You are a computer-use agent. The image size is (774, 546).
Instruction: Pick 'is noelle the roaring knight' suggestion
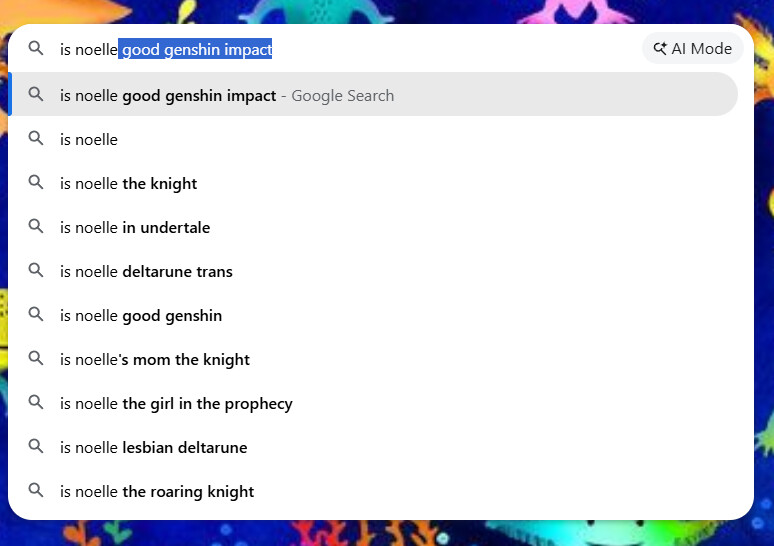coord(374,491)
